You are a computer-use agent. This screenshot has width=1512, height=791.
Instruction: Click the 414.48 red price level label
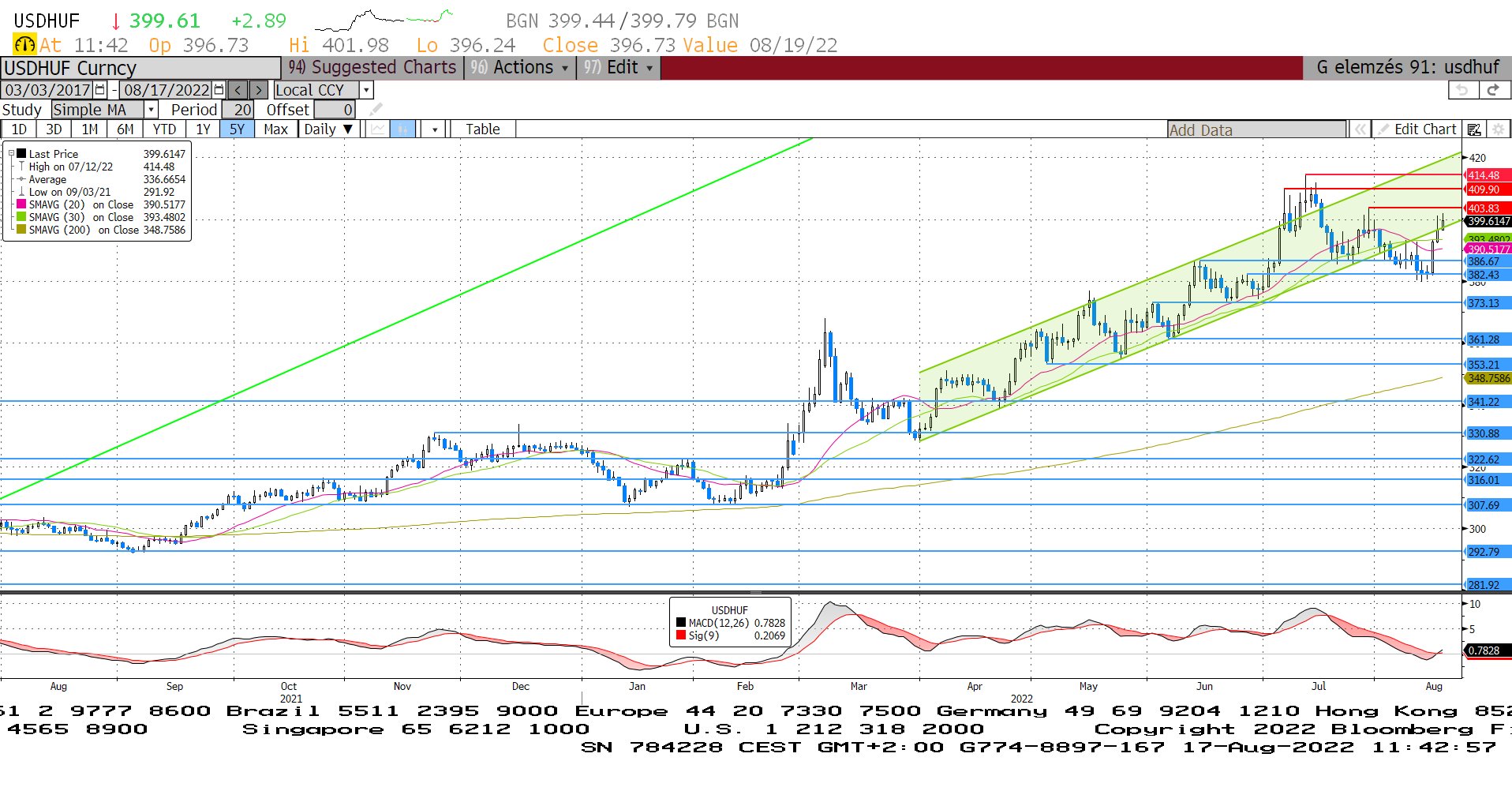click(1488, 175)
